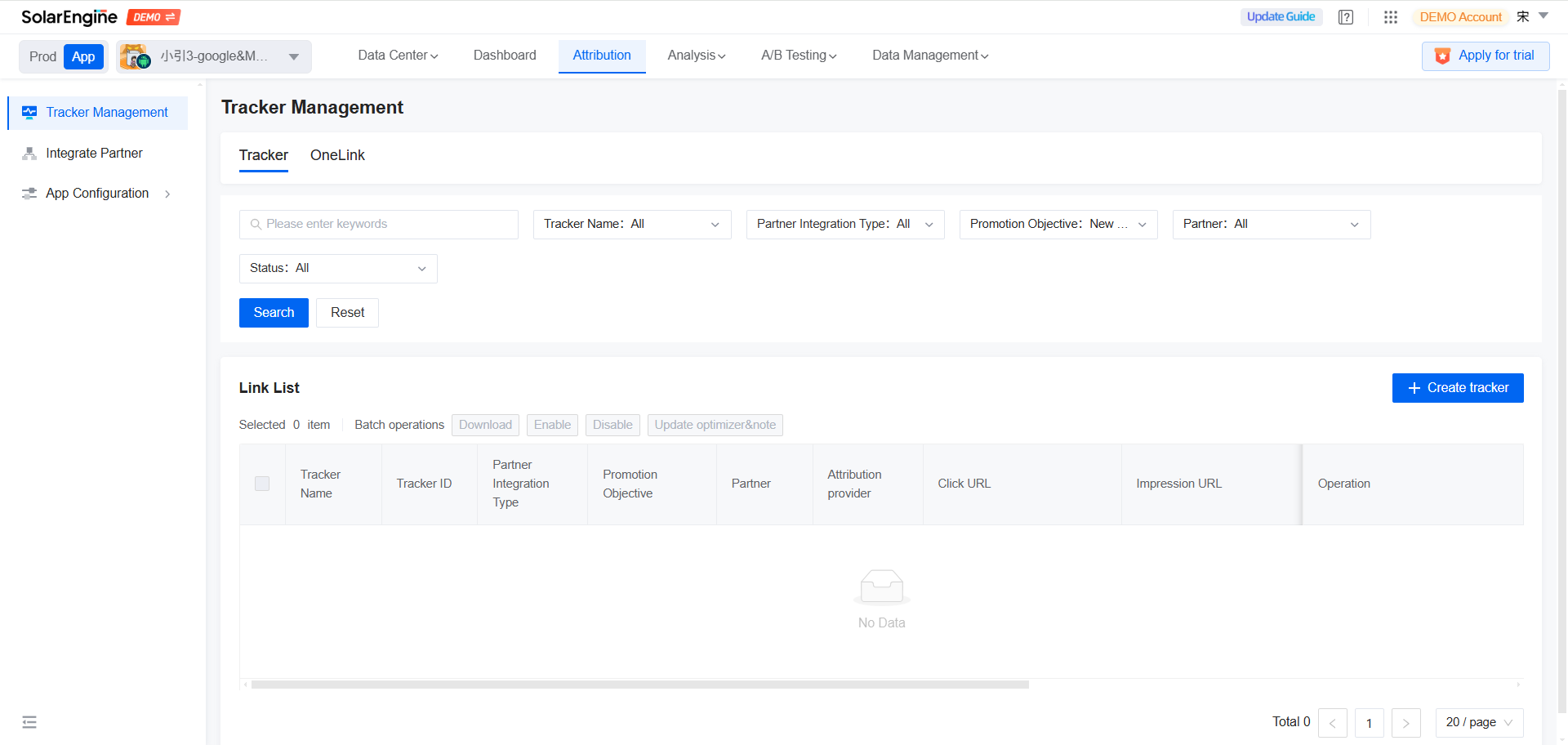Click the Apply for trial button
This screenshot has width=1568, height=745.
pos(1486,56)
